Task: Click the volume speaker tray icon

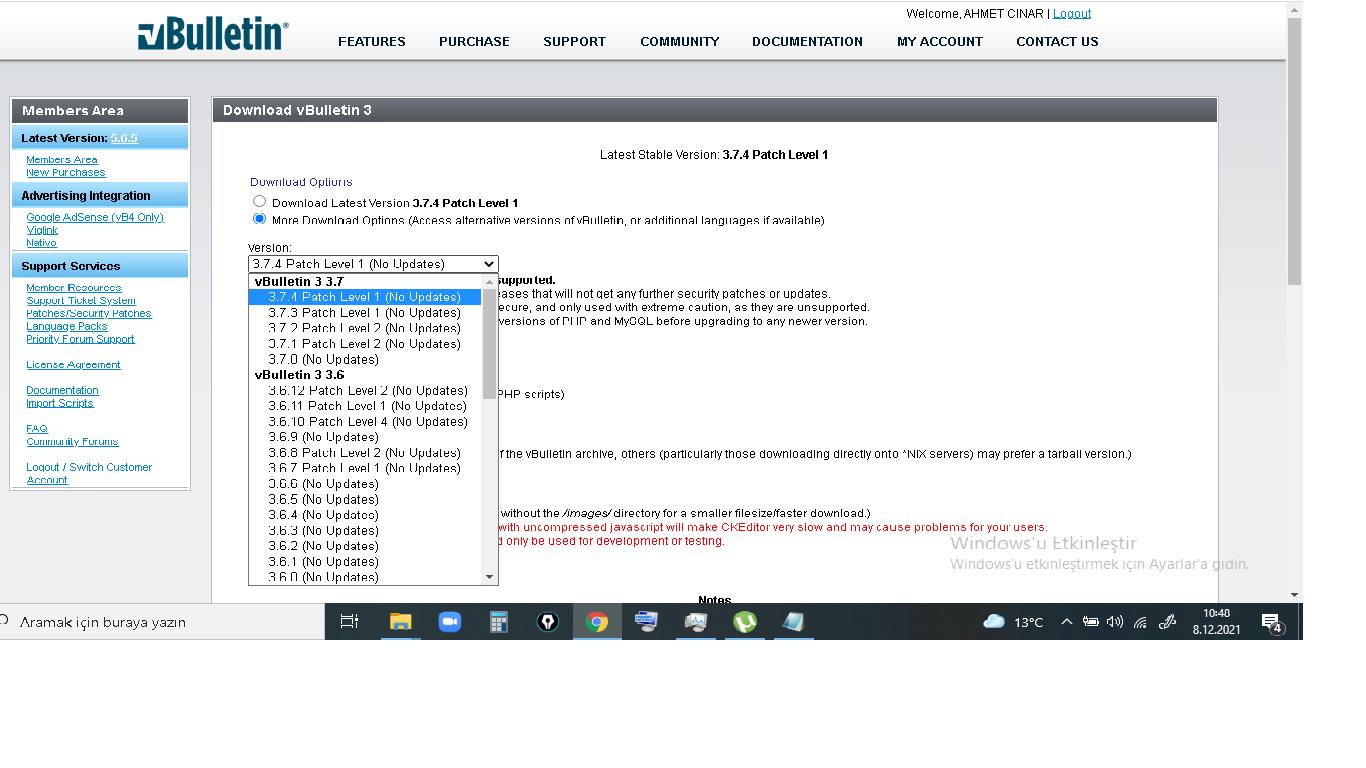Action: pyautogui.click(x=1115, y=622)
